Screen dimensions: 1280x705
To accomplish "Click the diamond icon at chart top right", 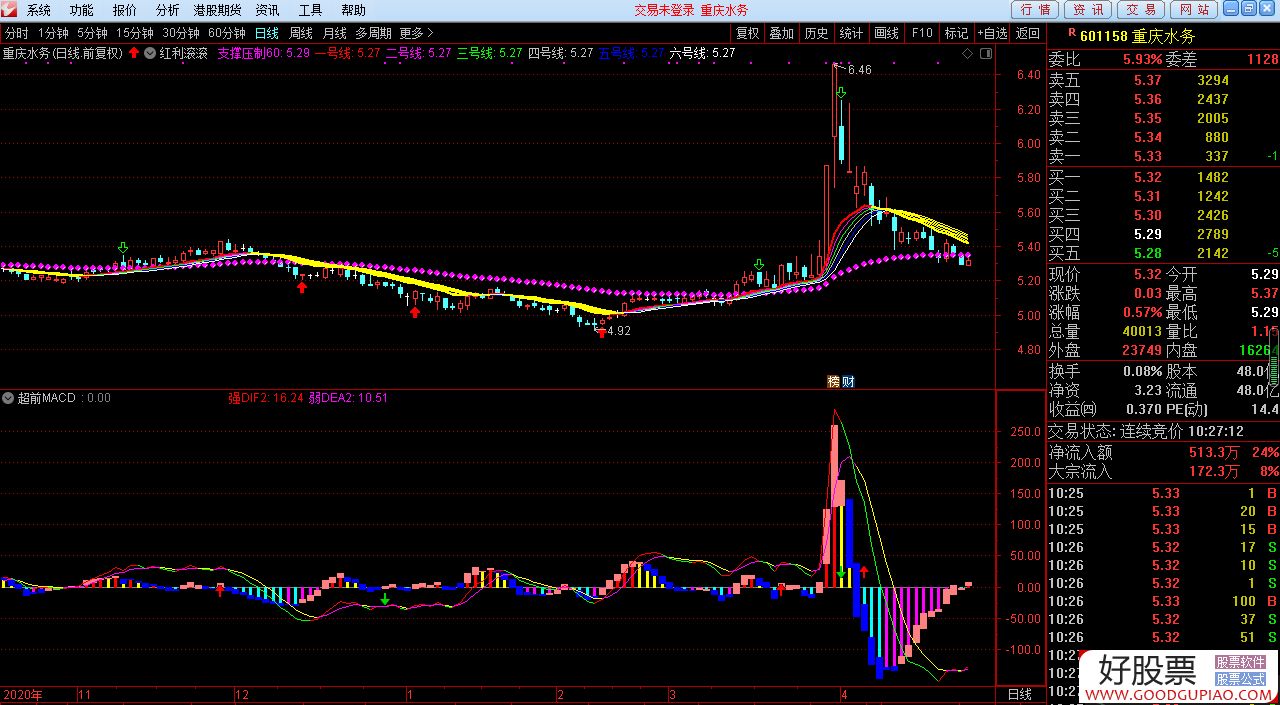I will click(x=967, y=53).
